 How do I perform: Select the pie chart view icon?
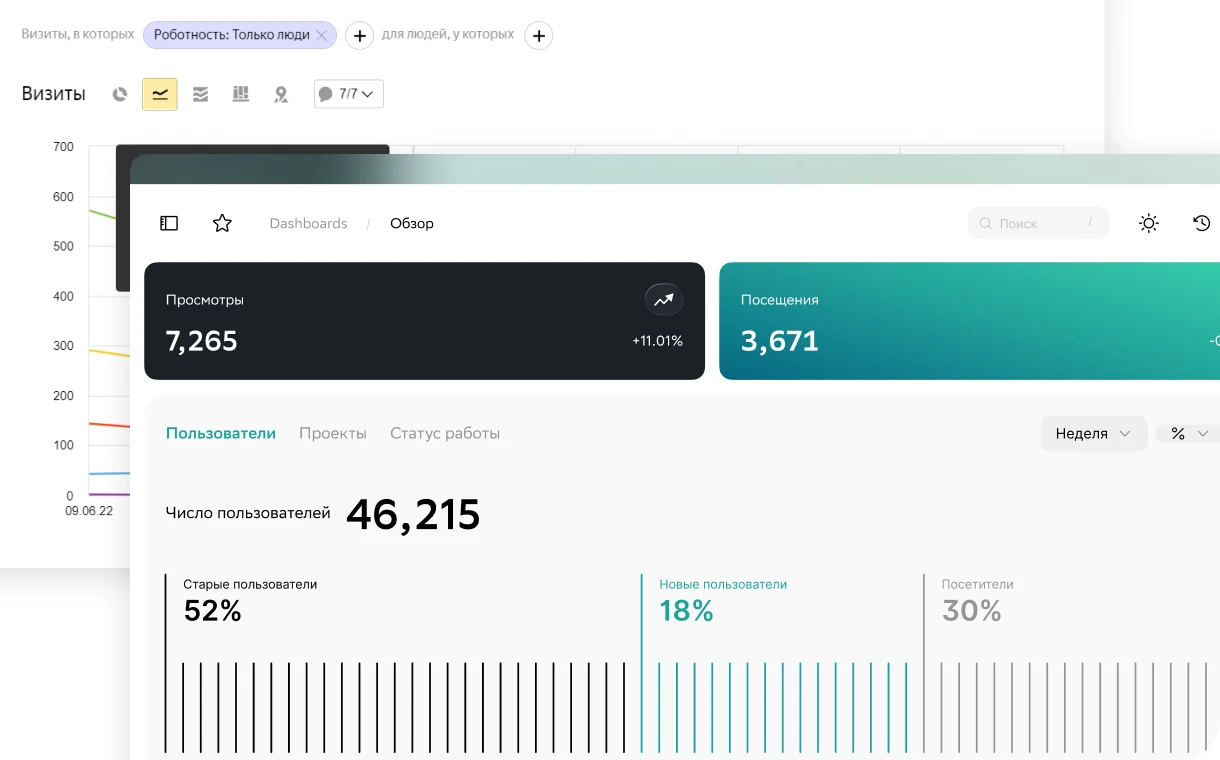pos(120,94)
